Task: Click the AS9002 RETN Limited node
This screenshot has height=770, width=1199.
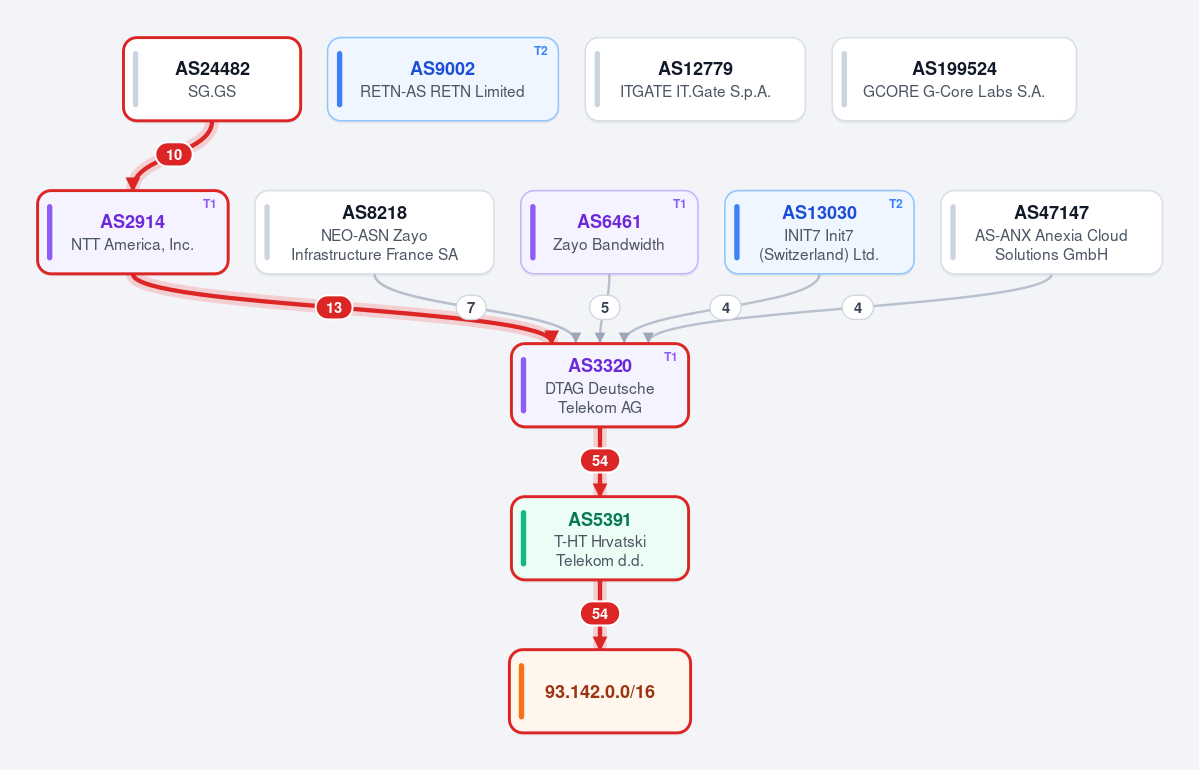Action: (443, 80)
